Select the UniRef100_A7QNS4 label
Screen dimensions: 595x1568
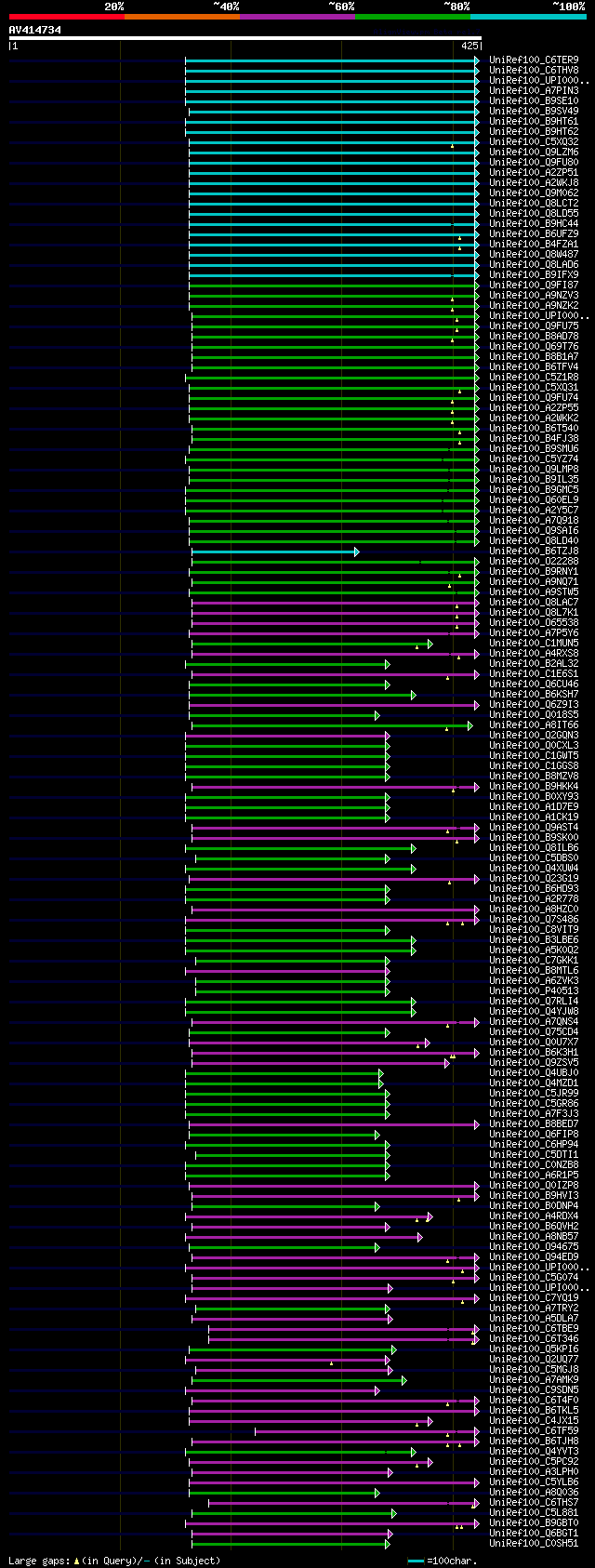tap(534, 1022)
